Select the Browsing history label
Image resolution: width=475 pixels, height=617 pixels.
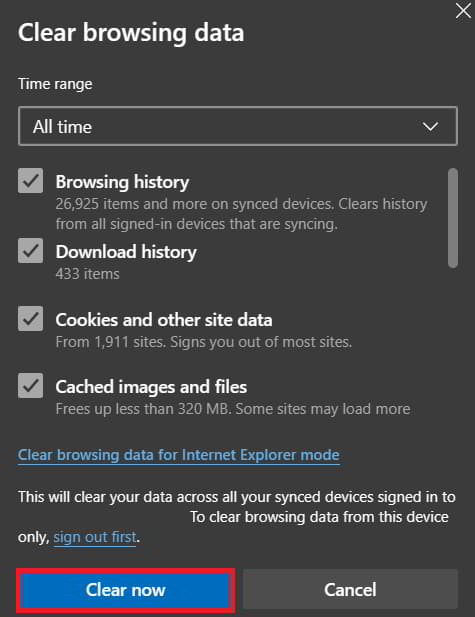(x=122, y=182)
